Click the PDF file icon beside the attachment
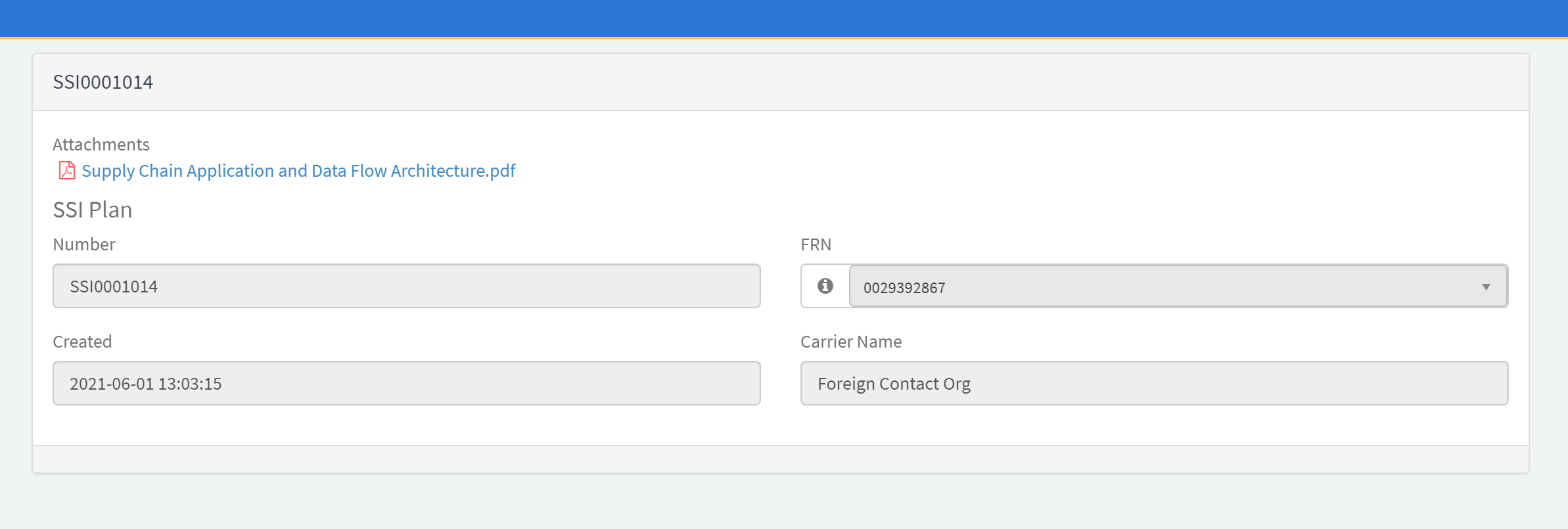Screen dimensions: 1568x529 point(66,171)
